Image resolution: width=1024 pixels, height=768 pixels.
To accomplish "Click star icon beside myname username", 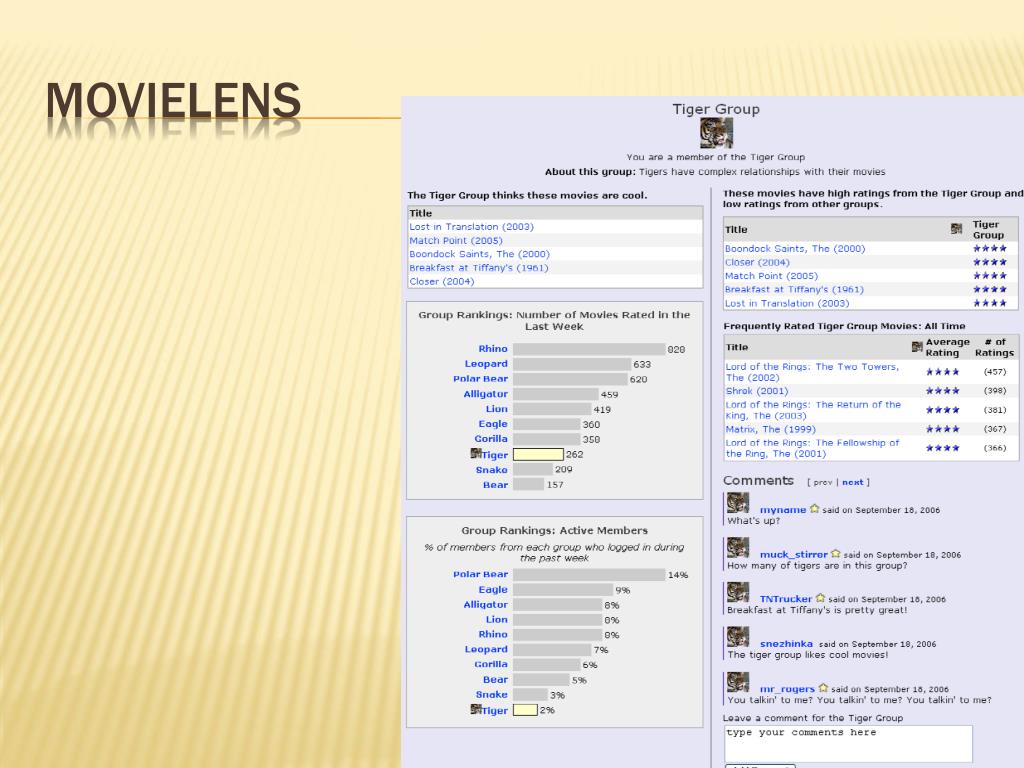I will [x=814, y=509].
